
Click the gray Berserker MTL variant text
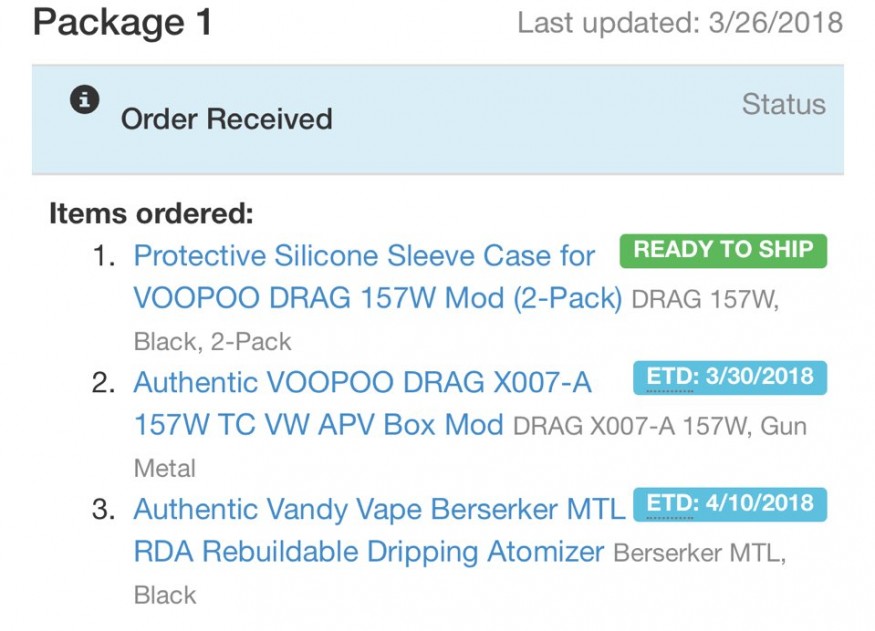pyautogui.click(x=696, y=553)
